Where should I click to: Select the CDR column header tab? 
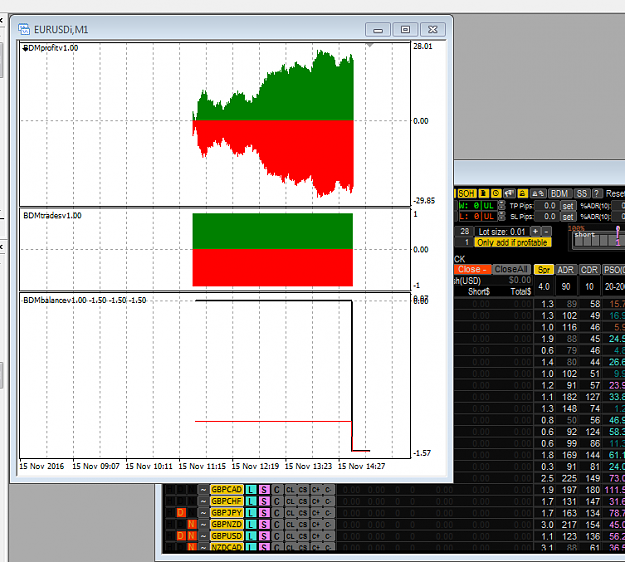click(590, 270)
